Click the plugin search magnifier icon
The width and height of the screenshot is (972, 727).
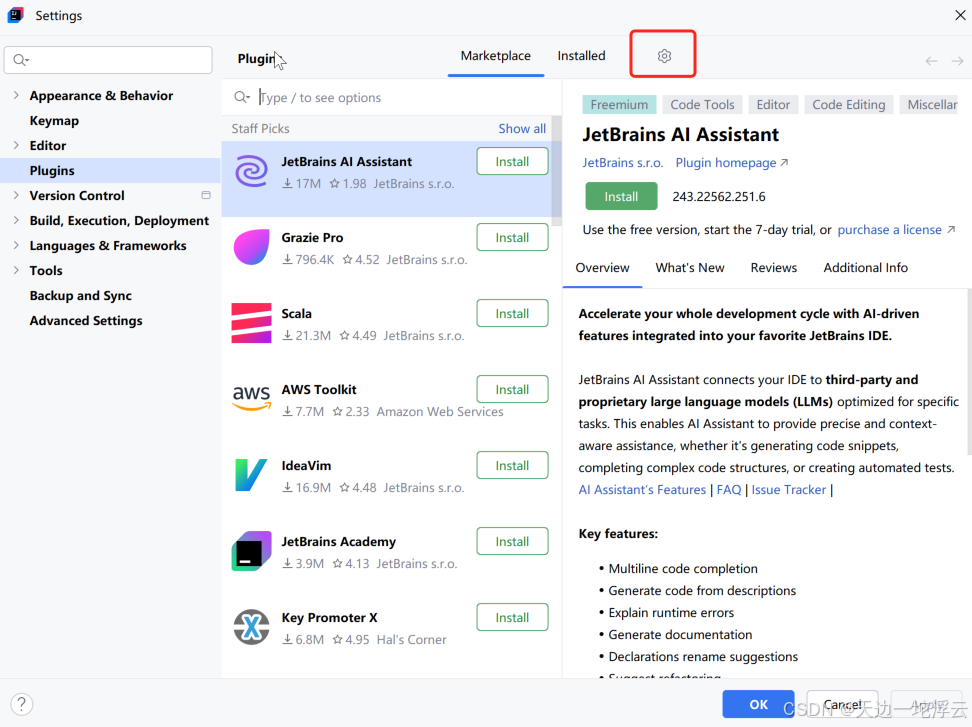point(242,97)
